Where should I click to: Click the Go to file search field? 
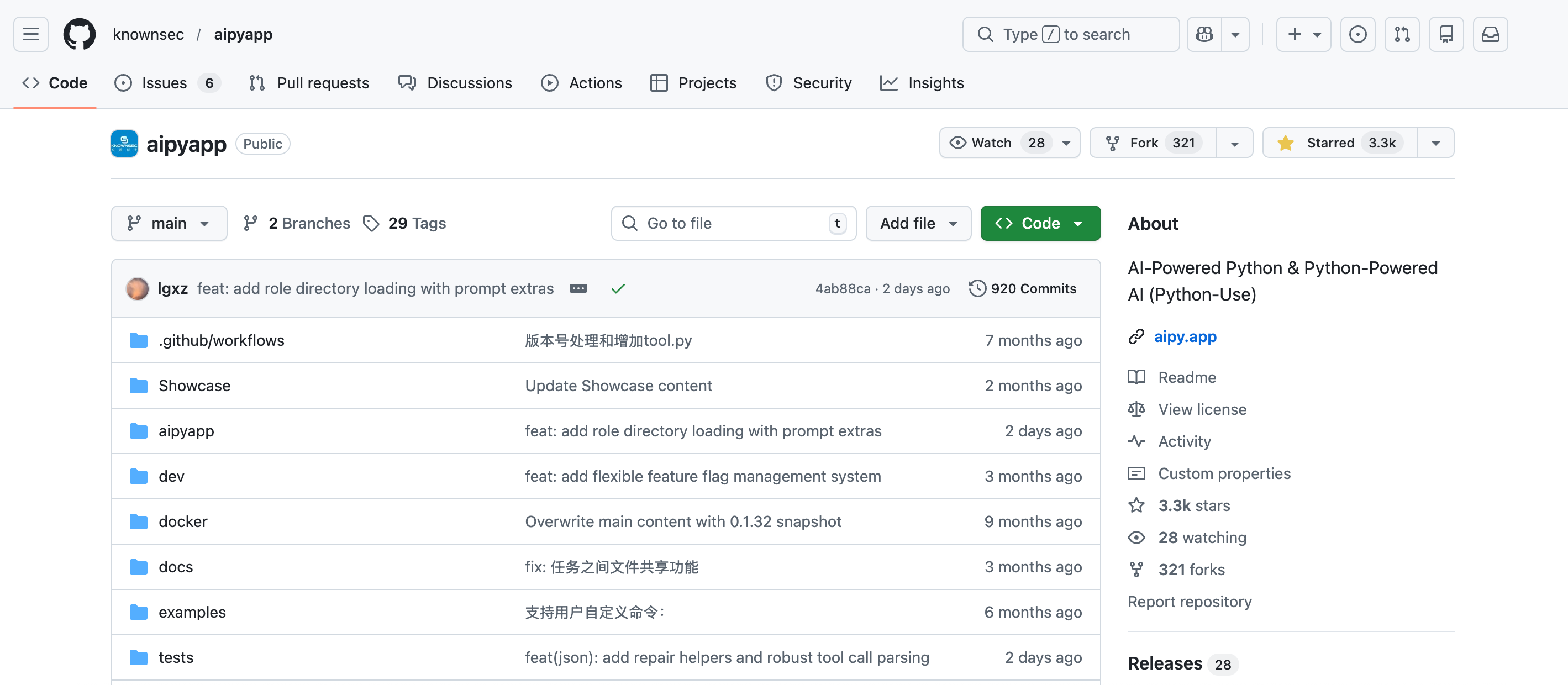coord(724,223)
